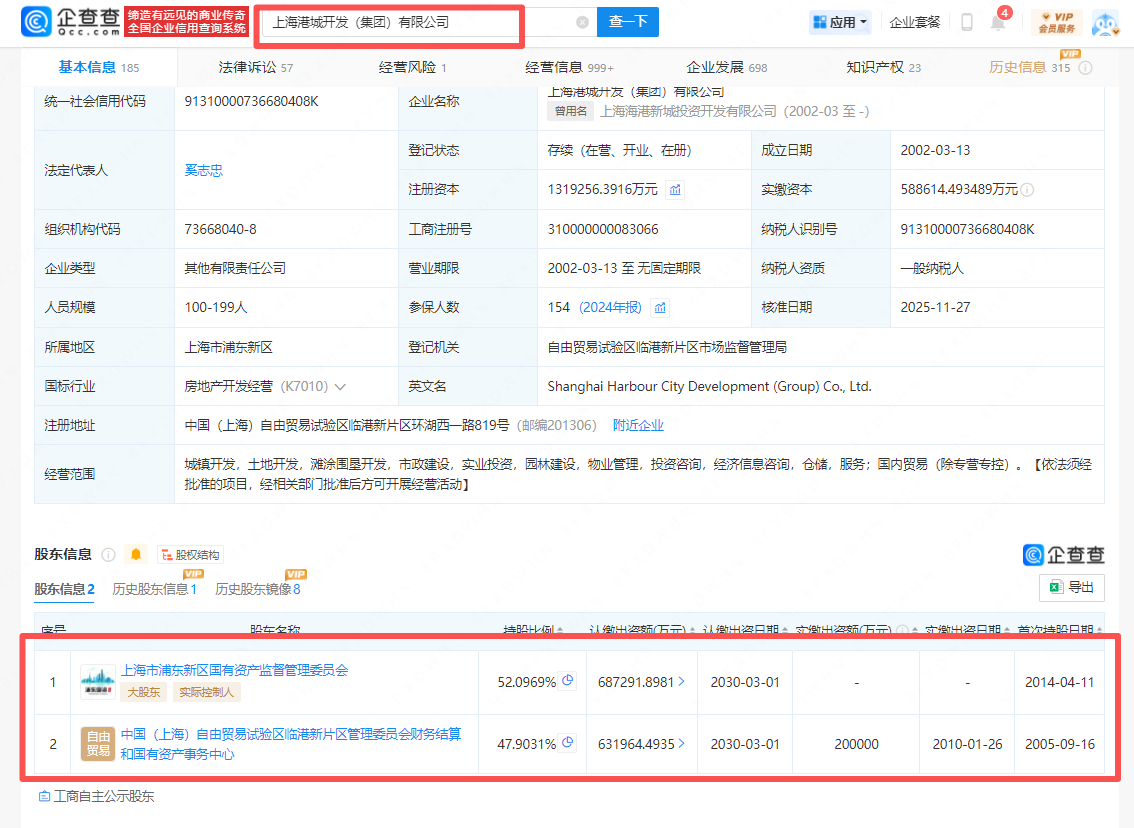This screenshot has width=1134, height=828.
Task: Expand the 房地产开发经营 (K7010) industry chevron
Action: [340, 387]
